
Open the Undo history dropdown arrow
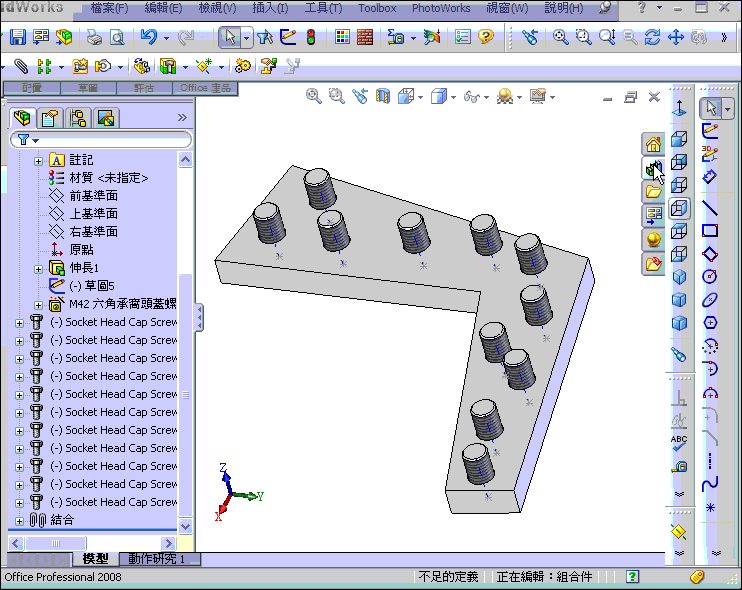[166, 38]
